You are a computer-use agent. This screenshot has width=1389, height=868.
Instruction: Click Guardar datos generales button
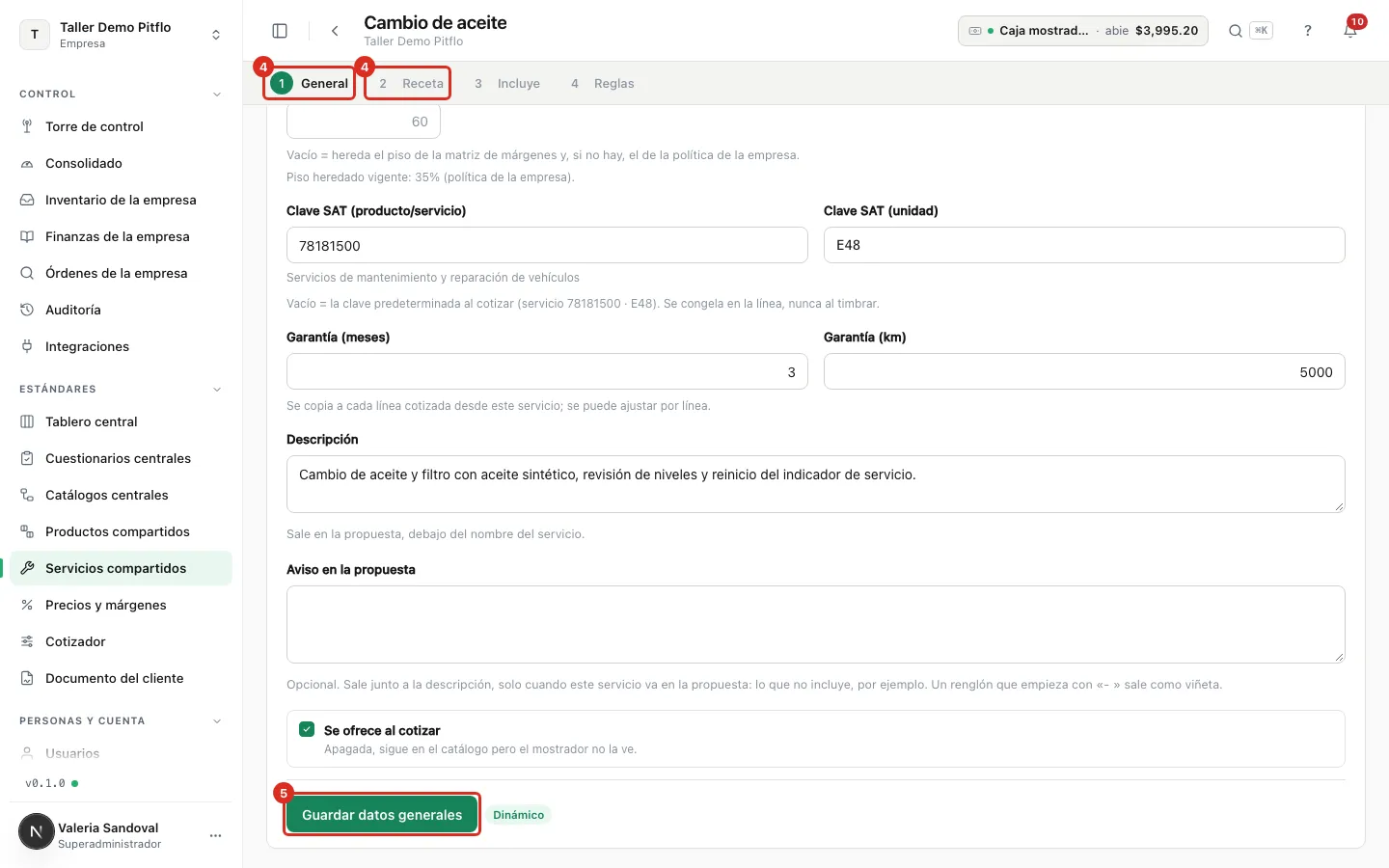[x=382, y=815]
